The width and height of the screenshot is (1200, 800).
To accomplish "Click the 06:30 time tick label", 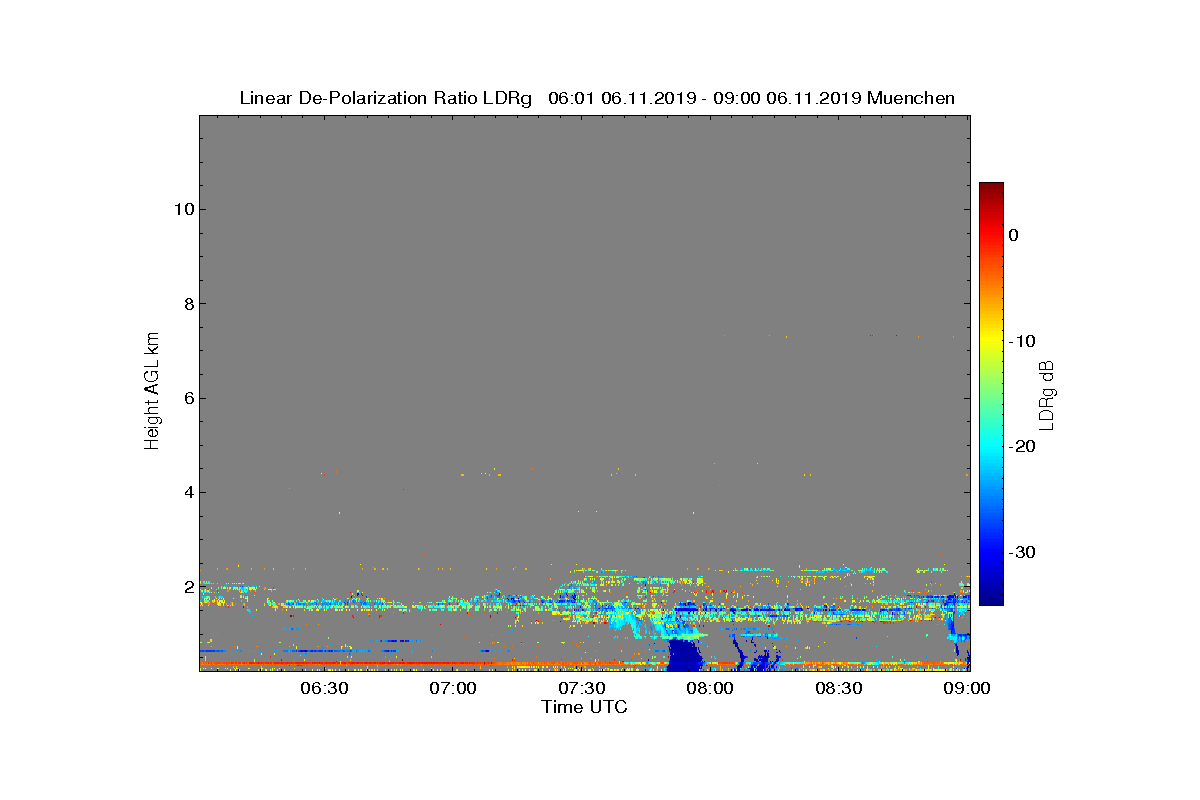I will click(324, 689).
